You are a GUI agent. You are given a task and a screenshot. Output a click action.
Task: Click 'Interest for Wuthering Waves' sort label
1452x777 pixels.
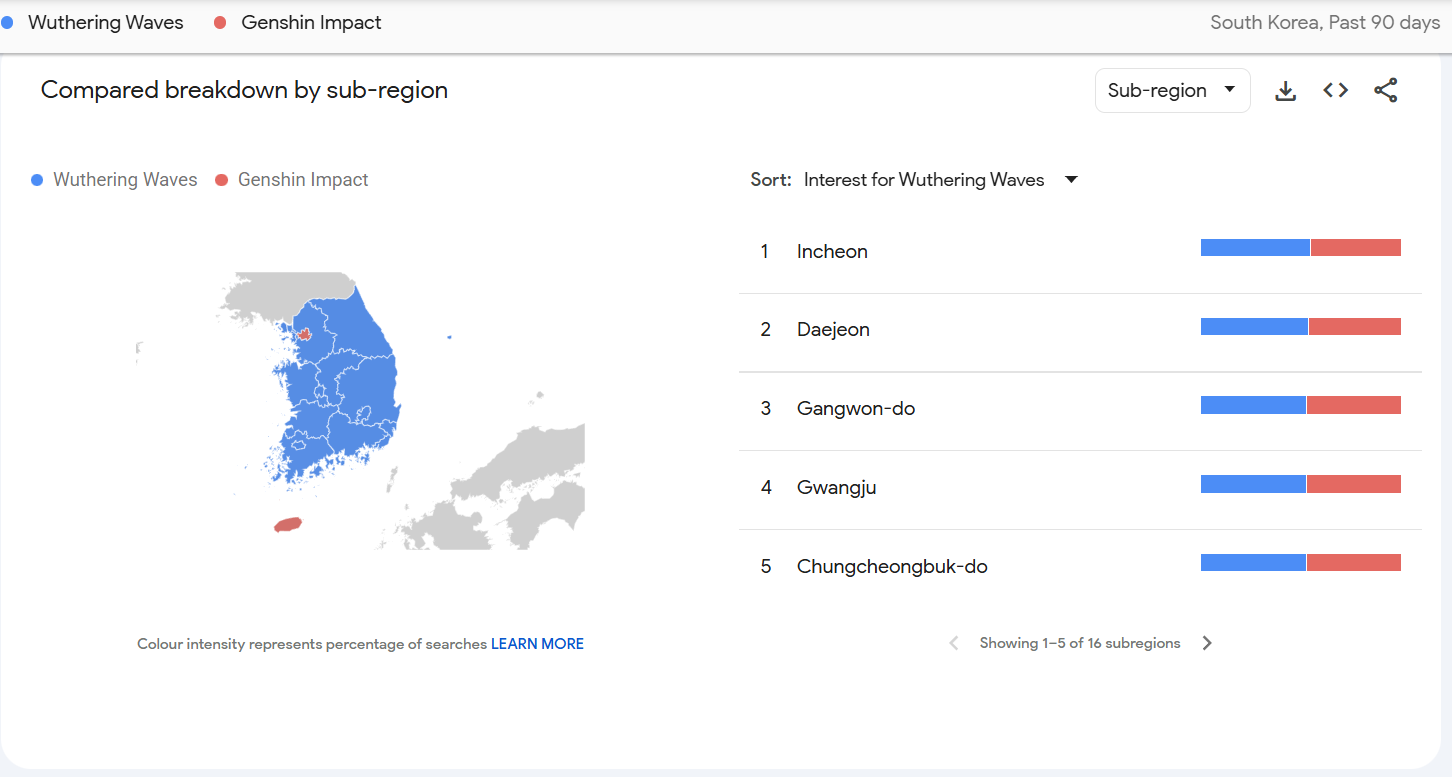click(x=924, y=180)
